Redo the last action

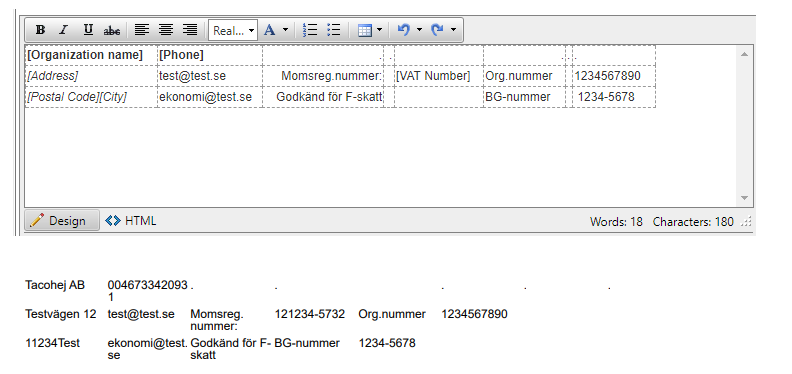click(437, 30)
